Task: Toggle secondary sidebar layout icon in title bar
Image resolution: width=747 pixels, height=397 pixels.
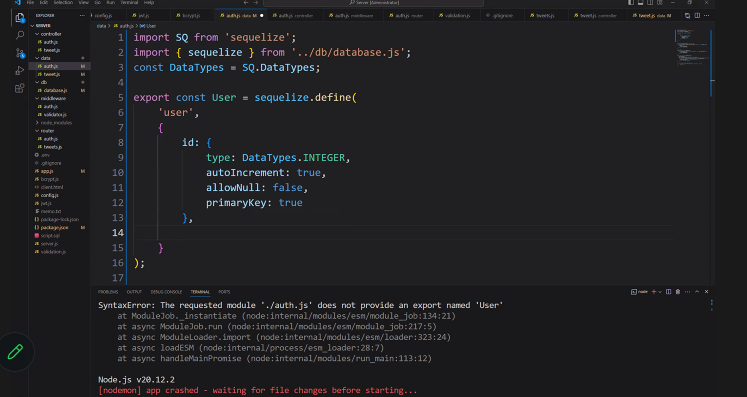Action: [650, 2]
